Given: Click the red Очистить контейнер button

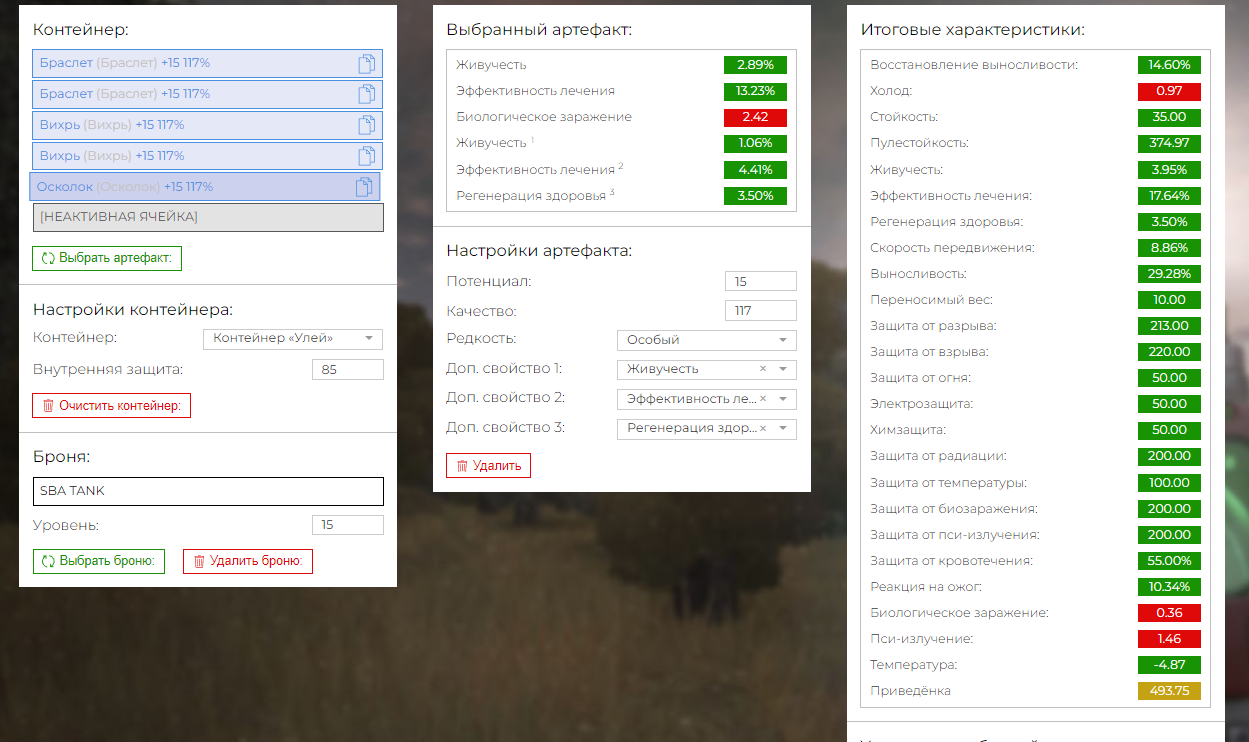Looking at the screenshot, I should pos(111,406).
